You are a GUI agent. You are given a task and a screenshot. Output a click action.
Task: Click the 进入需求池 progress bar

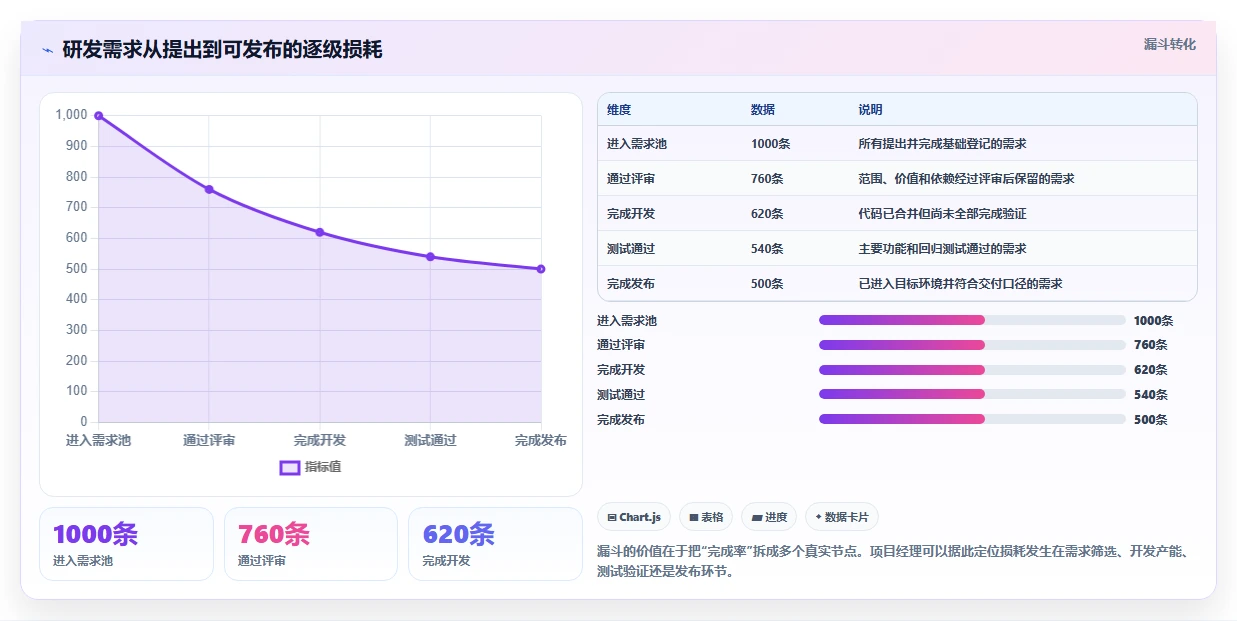972,320
